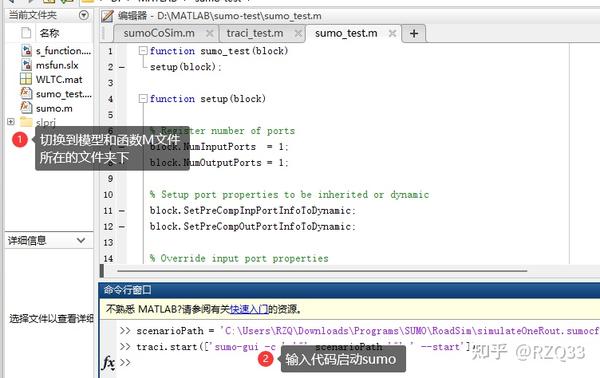Collapse the setup function fold marker

pos(143,99)
